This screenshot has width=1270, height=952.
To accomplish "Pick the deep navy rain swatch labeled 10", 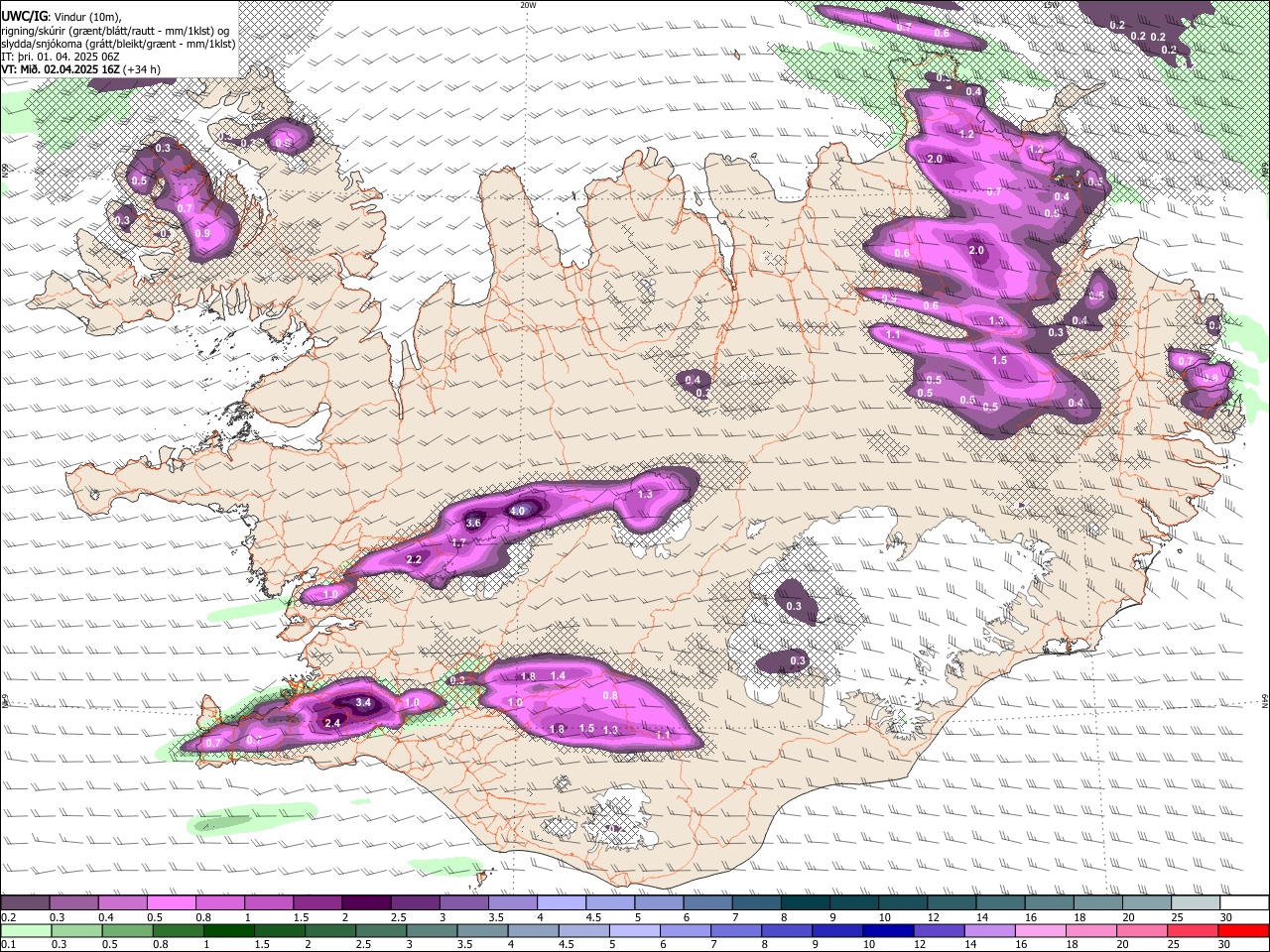I will 887,930.
